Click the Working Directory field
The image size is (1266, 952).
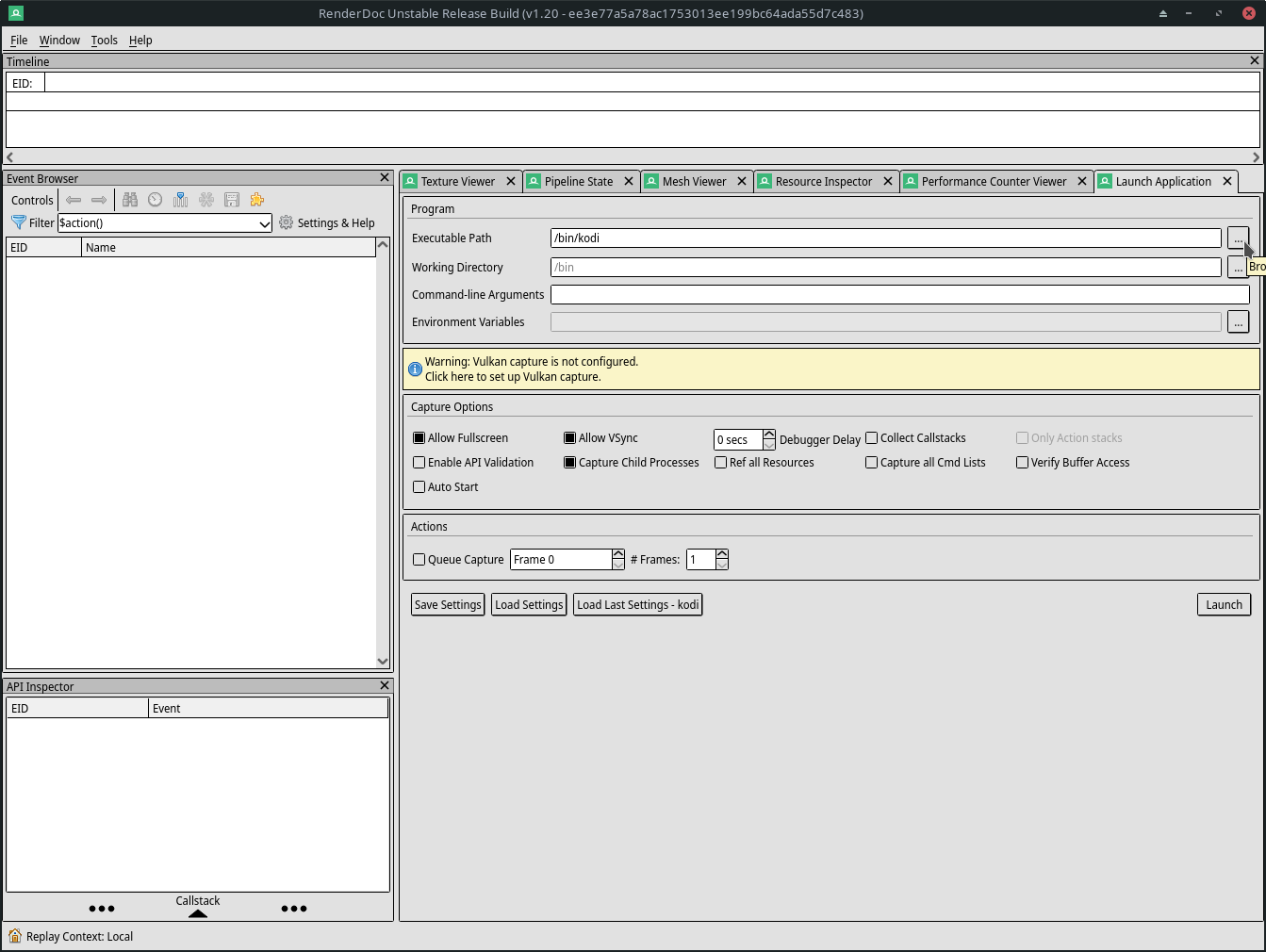tap(885, 268)
